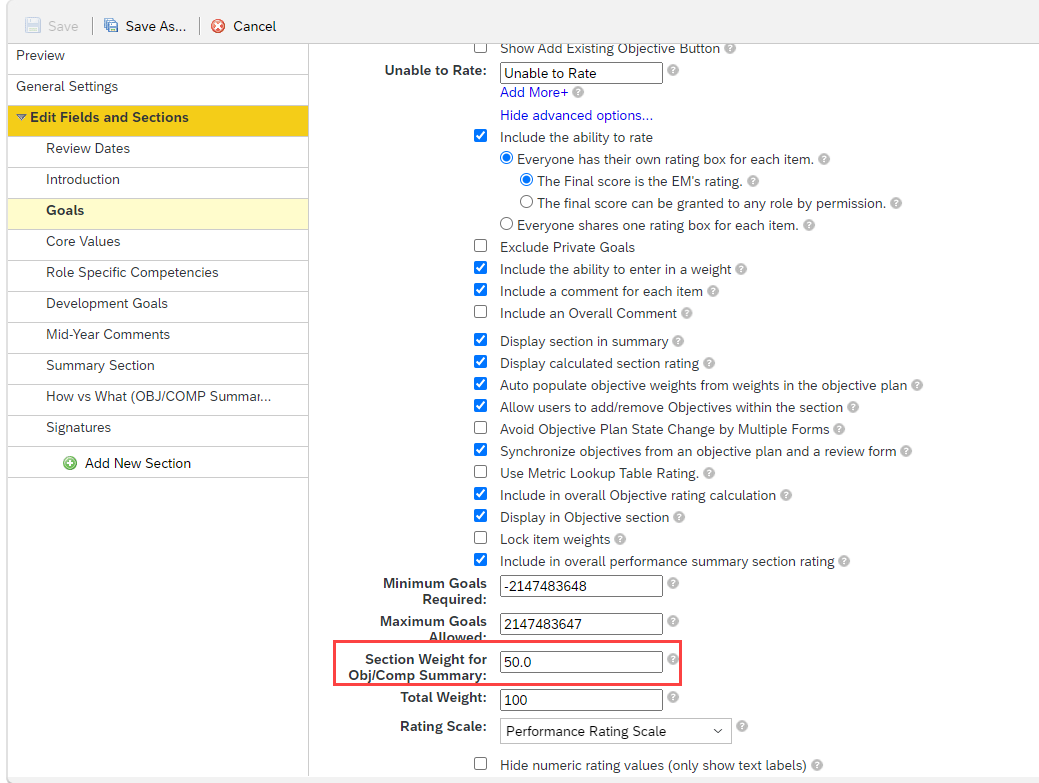Screen dimensions: 1039x783
Task: Uncheck Display calculated section rating
Action: (480, 362)
